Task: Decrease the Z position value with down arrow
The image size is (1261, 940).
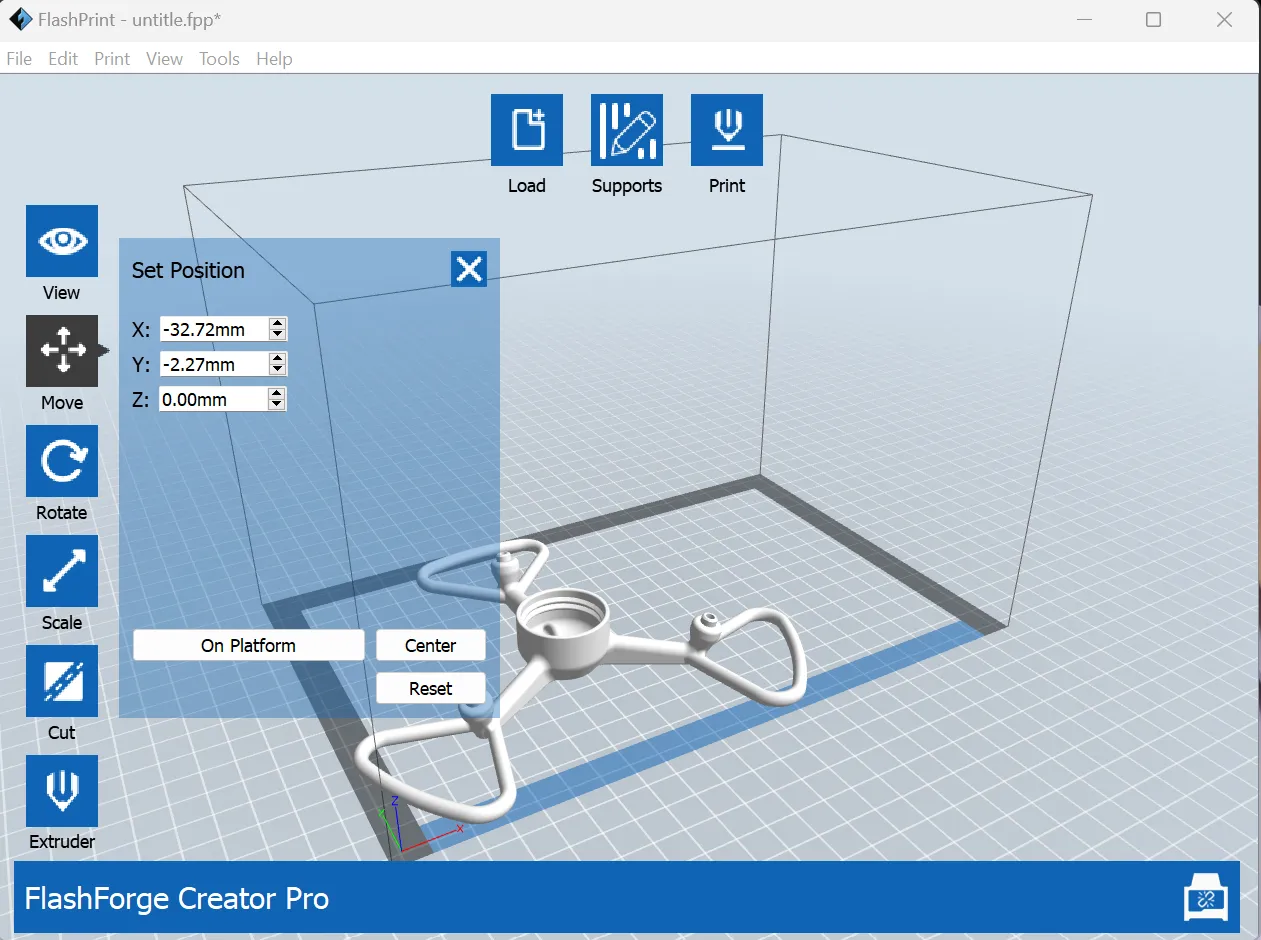Action: tap(278, 405)
